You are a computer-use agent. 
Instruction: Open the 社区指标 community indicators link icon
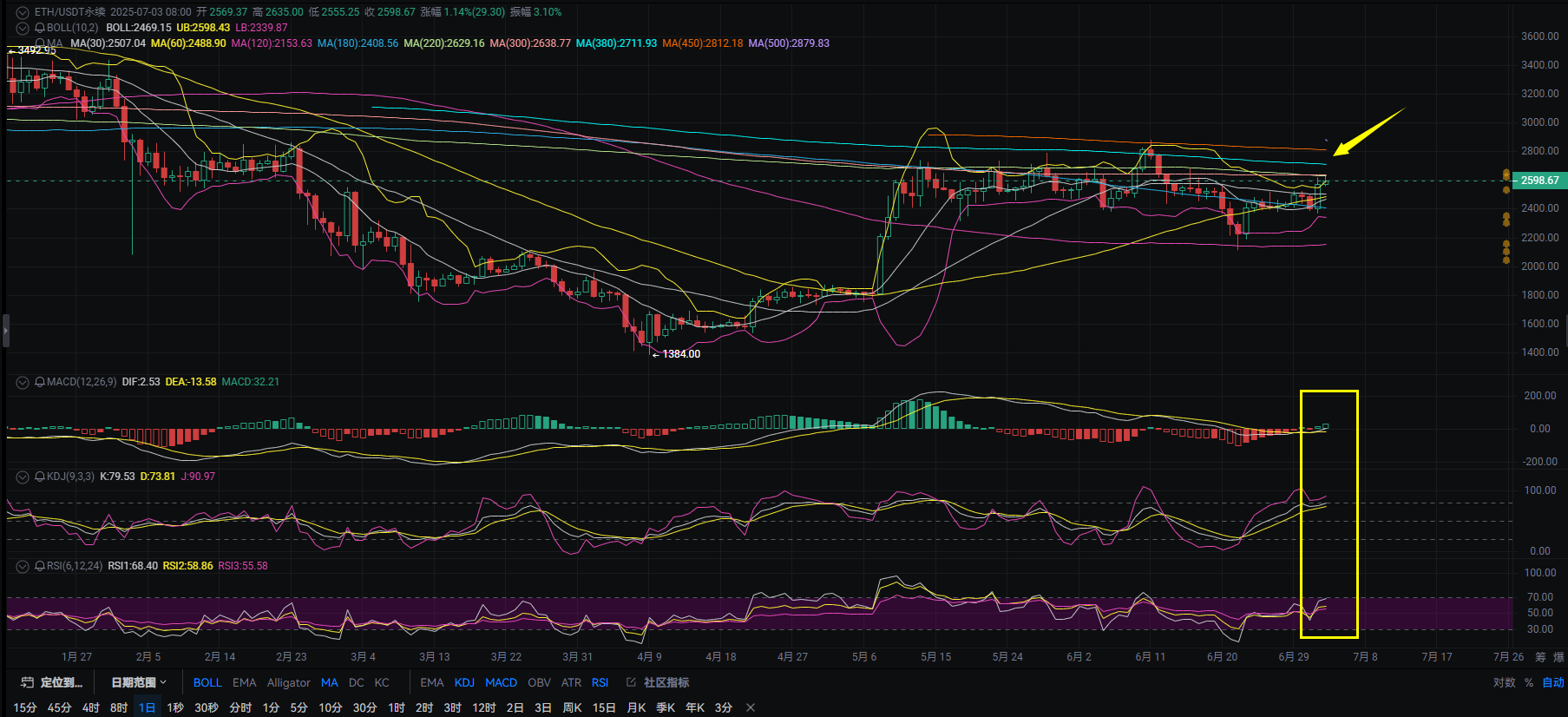(x=631, y=682)
